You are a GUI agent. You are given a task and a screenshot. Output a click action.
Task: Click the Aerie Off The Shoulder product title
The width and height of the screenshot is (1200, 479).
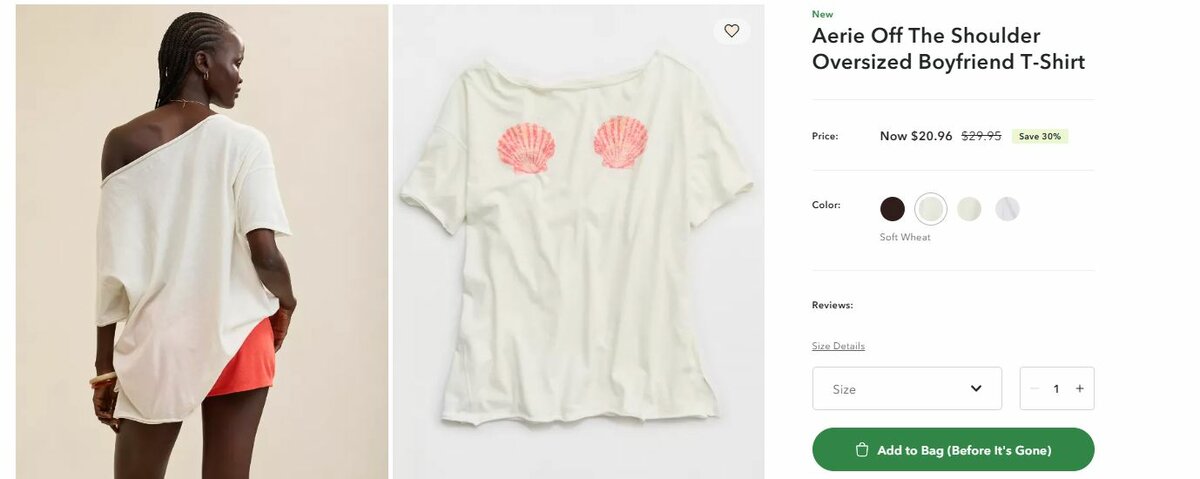pyautogui.click(x=947, y=49)
